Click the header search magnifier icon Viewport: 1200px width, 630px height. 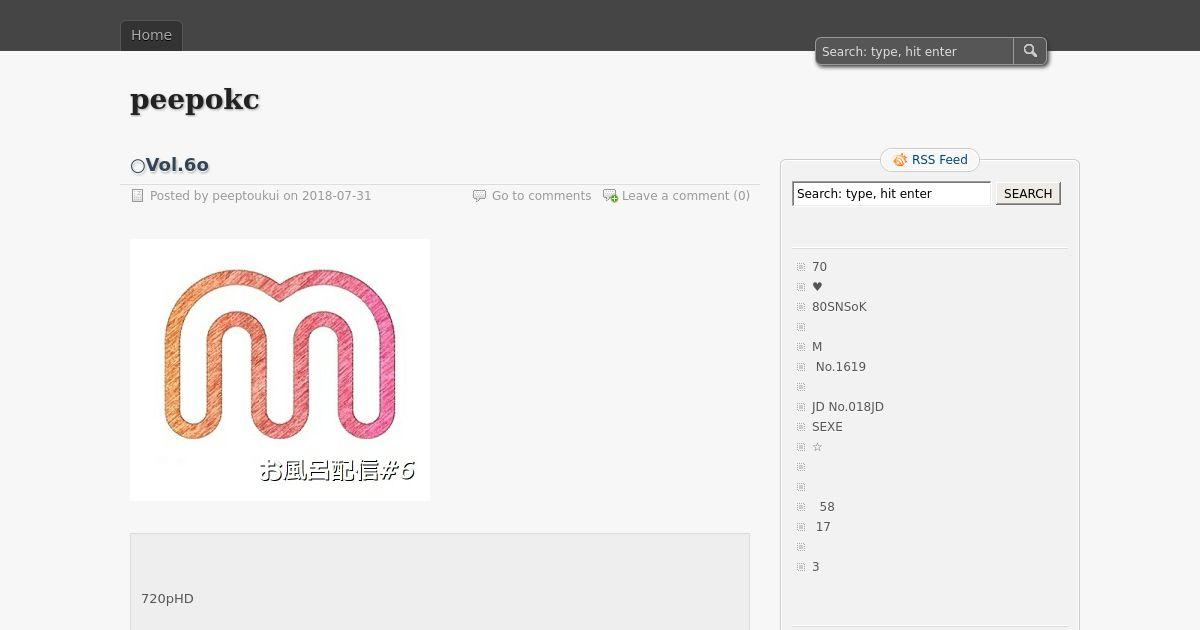point(1030,51)
